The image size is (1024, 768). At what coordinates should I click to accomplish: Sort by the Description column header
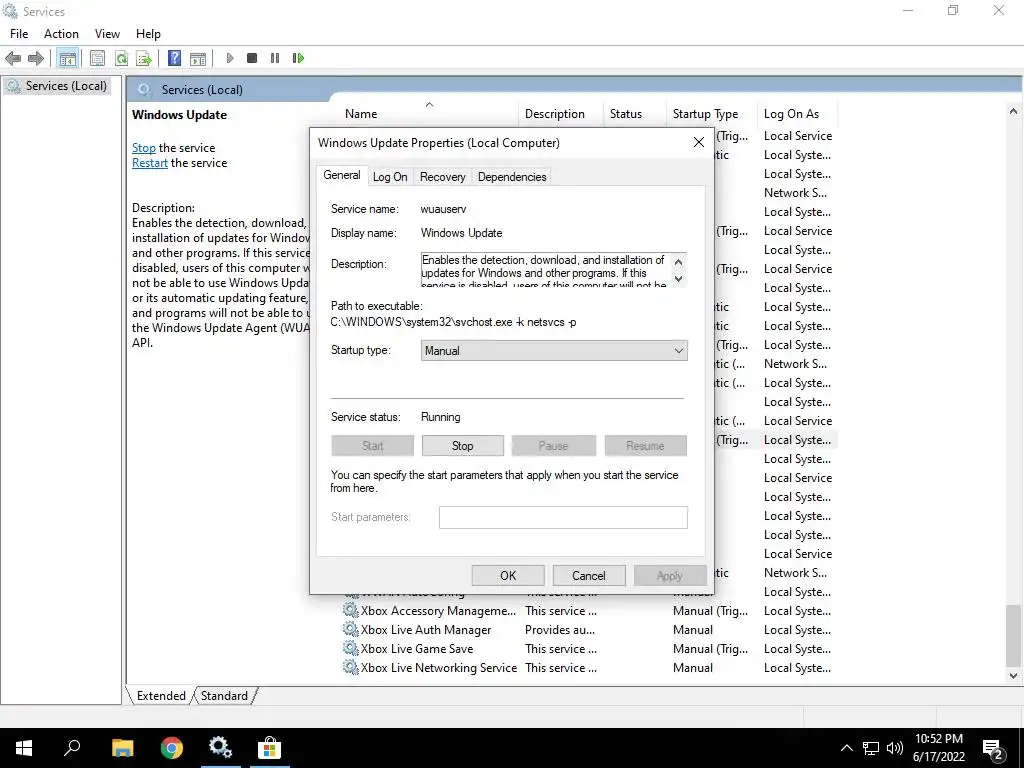(x=561, y=114)
